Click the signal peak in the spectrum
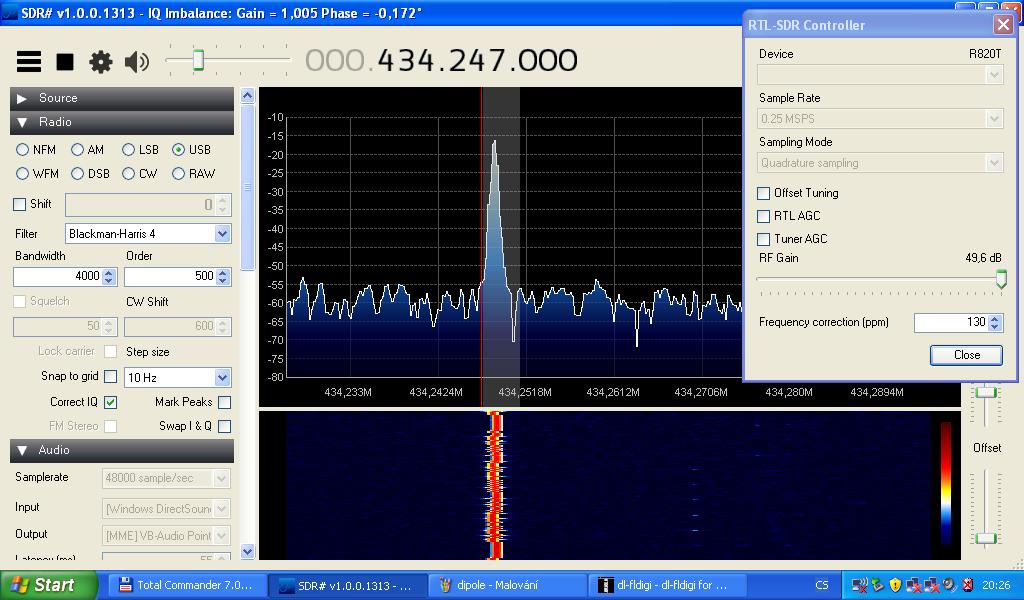The image size is (1024, 600). click(x=494, y=142)
